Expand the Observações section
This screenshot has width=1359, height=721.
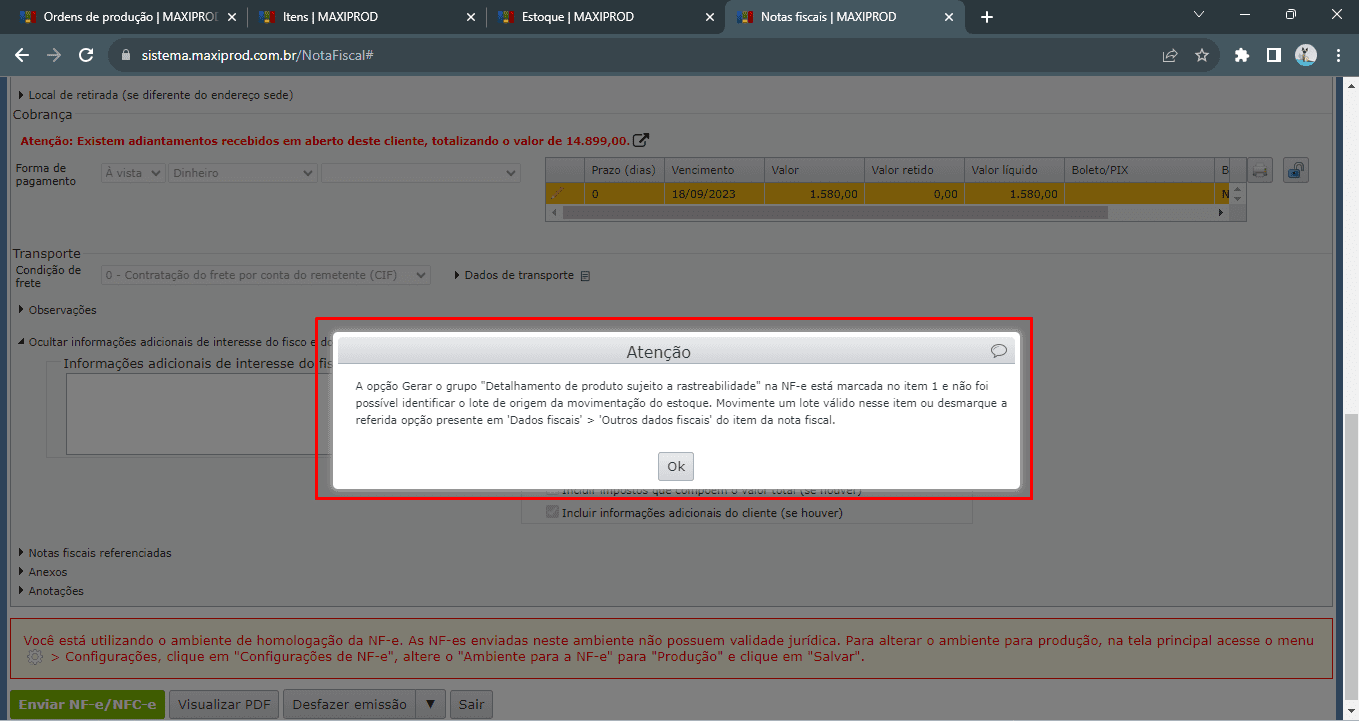pos(57,310)
